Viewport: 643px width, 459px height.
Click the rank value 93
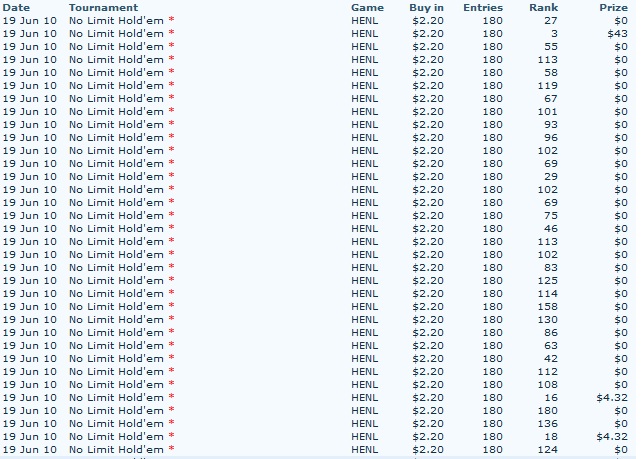click(551, 125)
